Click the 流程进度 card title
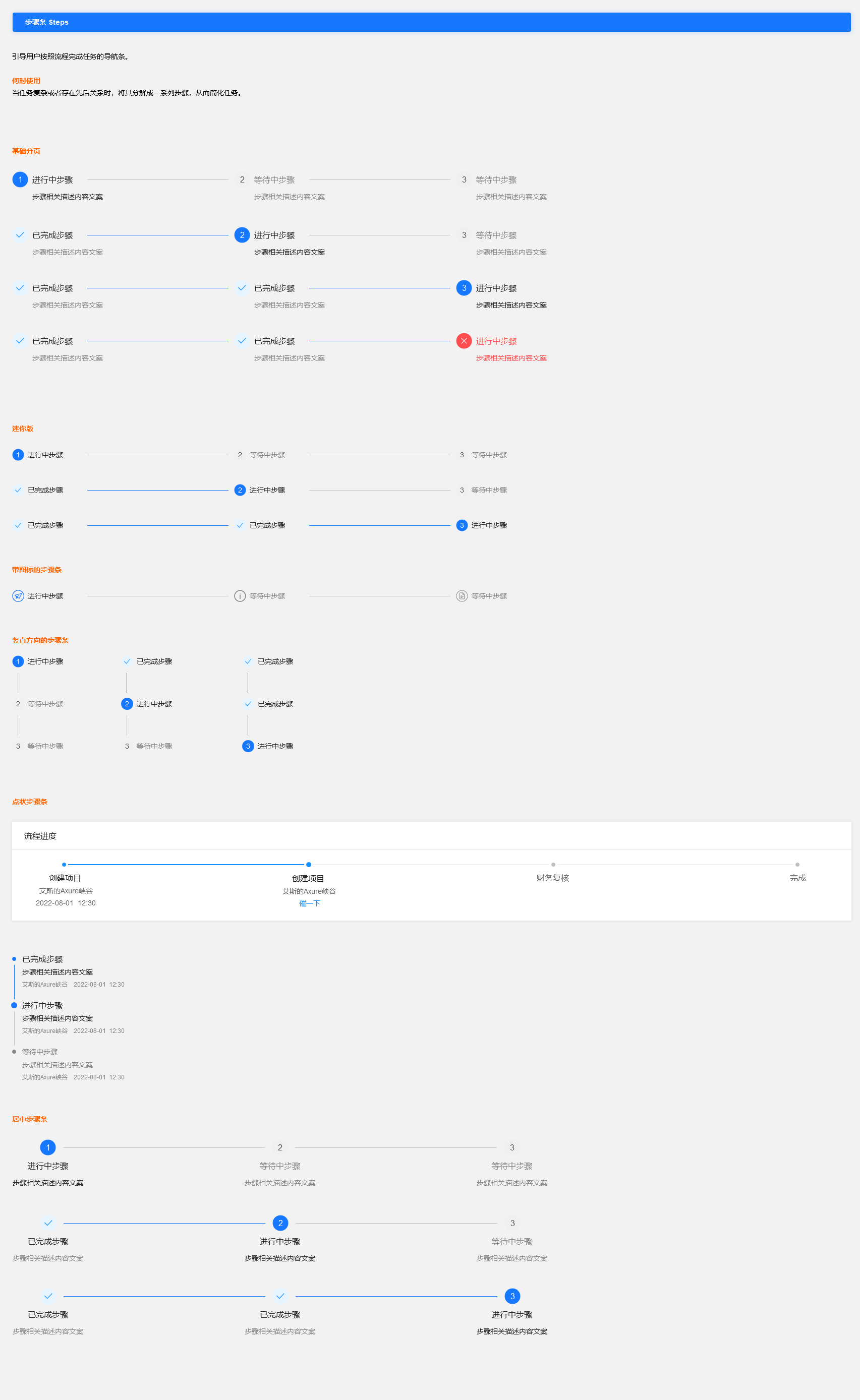This screenshot has width=860, height=1400. (x=40, y=835)
